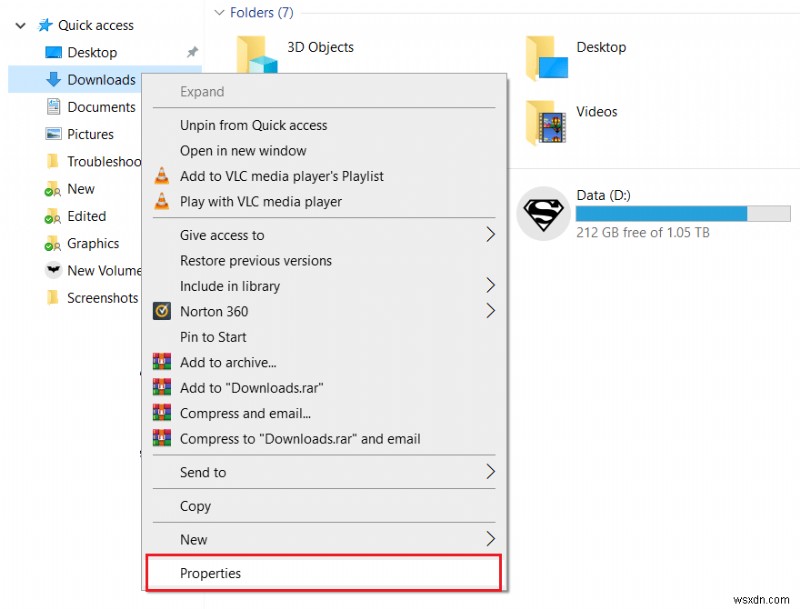
Task: Click the Data (D:) drive icon
Action: pos(543,213)
